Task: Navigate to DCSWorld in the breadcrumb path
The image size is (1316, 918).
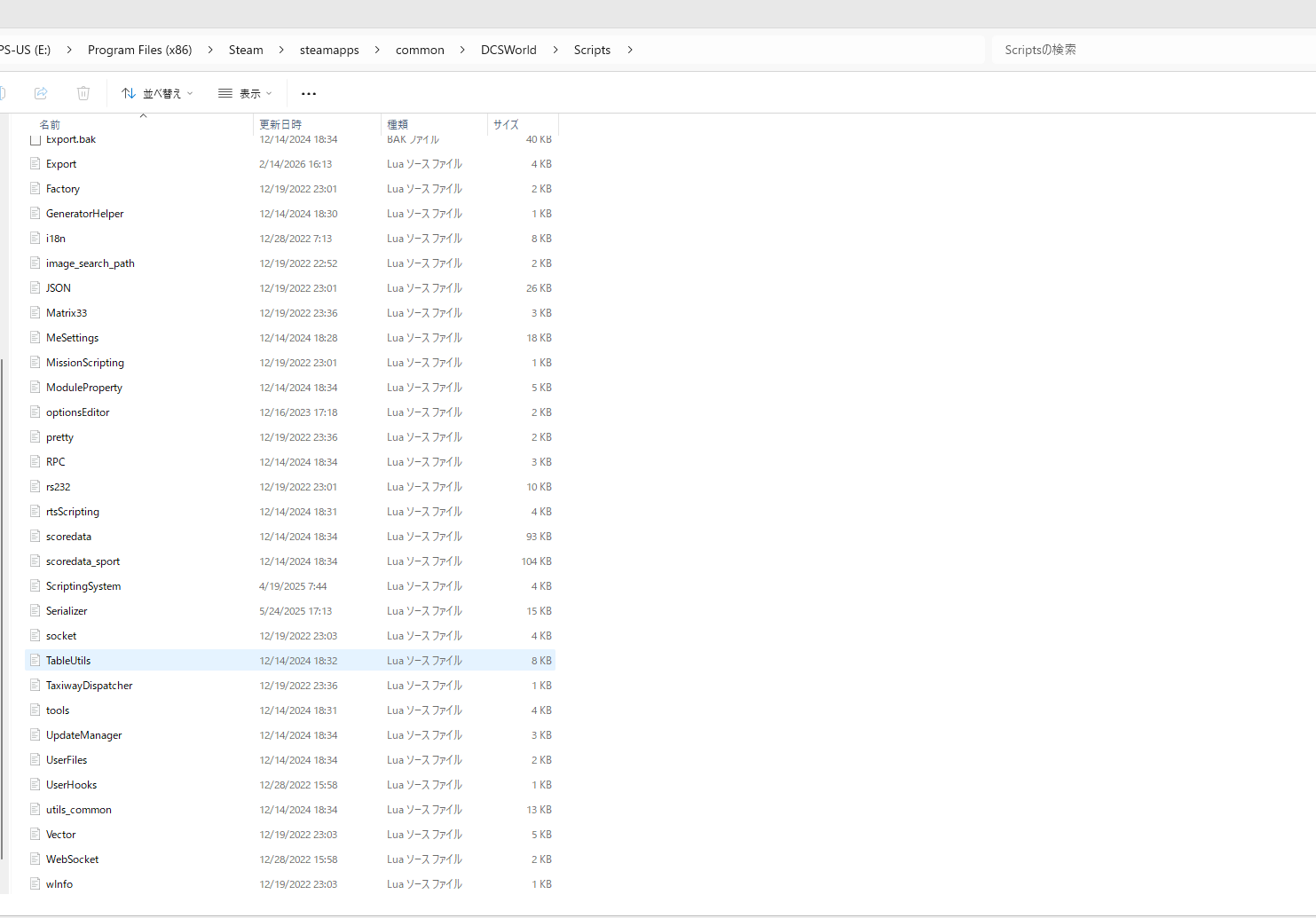Action: (508, 50)
